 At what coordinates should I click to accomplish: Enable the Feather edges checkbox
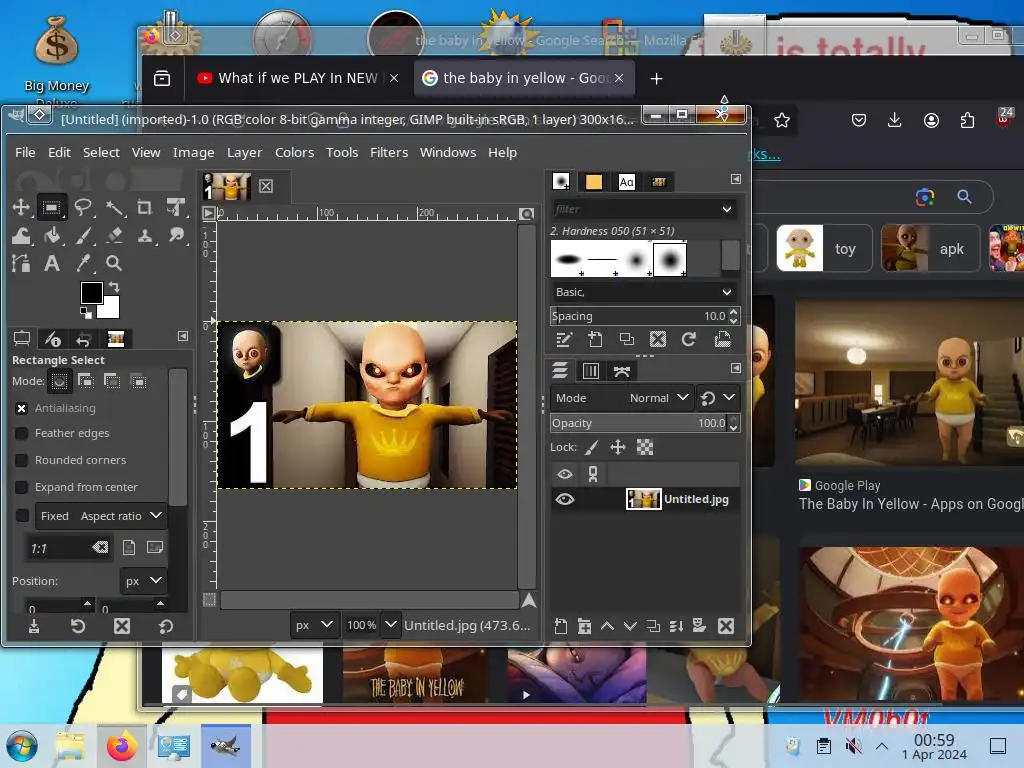coord(22,434)
